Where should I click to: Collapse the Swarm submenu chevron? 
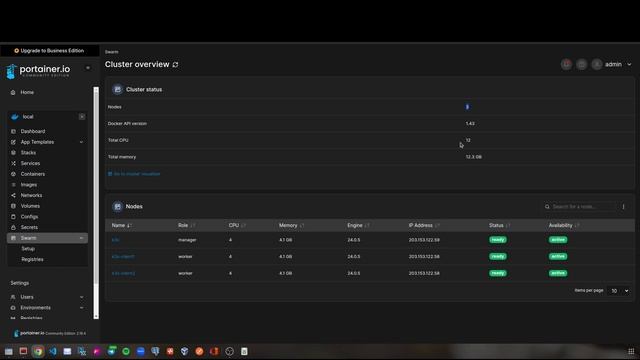pos(81,238)
